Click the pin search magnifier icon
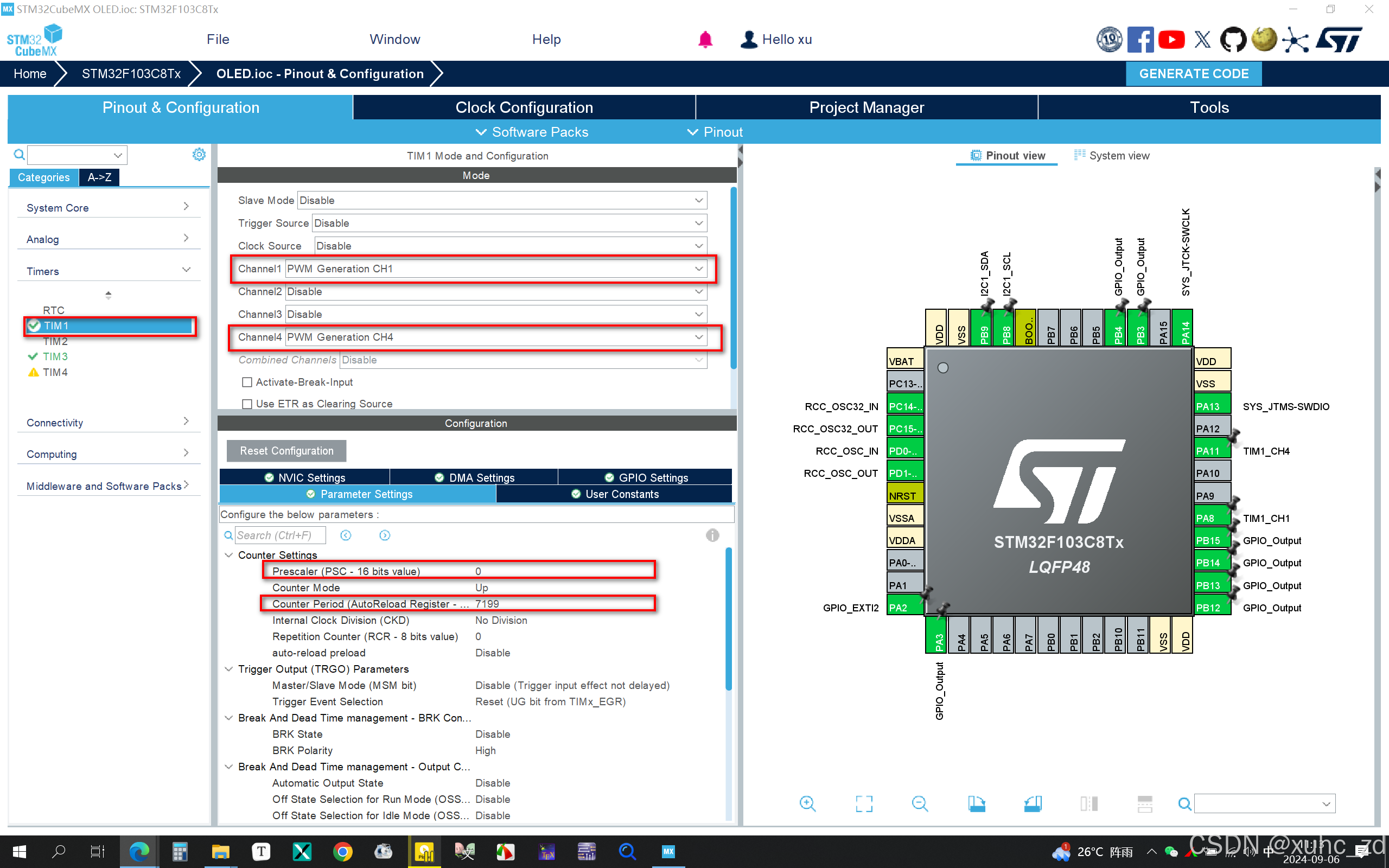The width and height of the screenshot is (1389, 868). (1184, 803)
